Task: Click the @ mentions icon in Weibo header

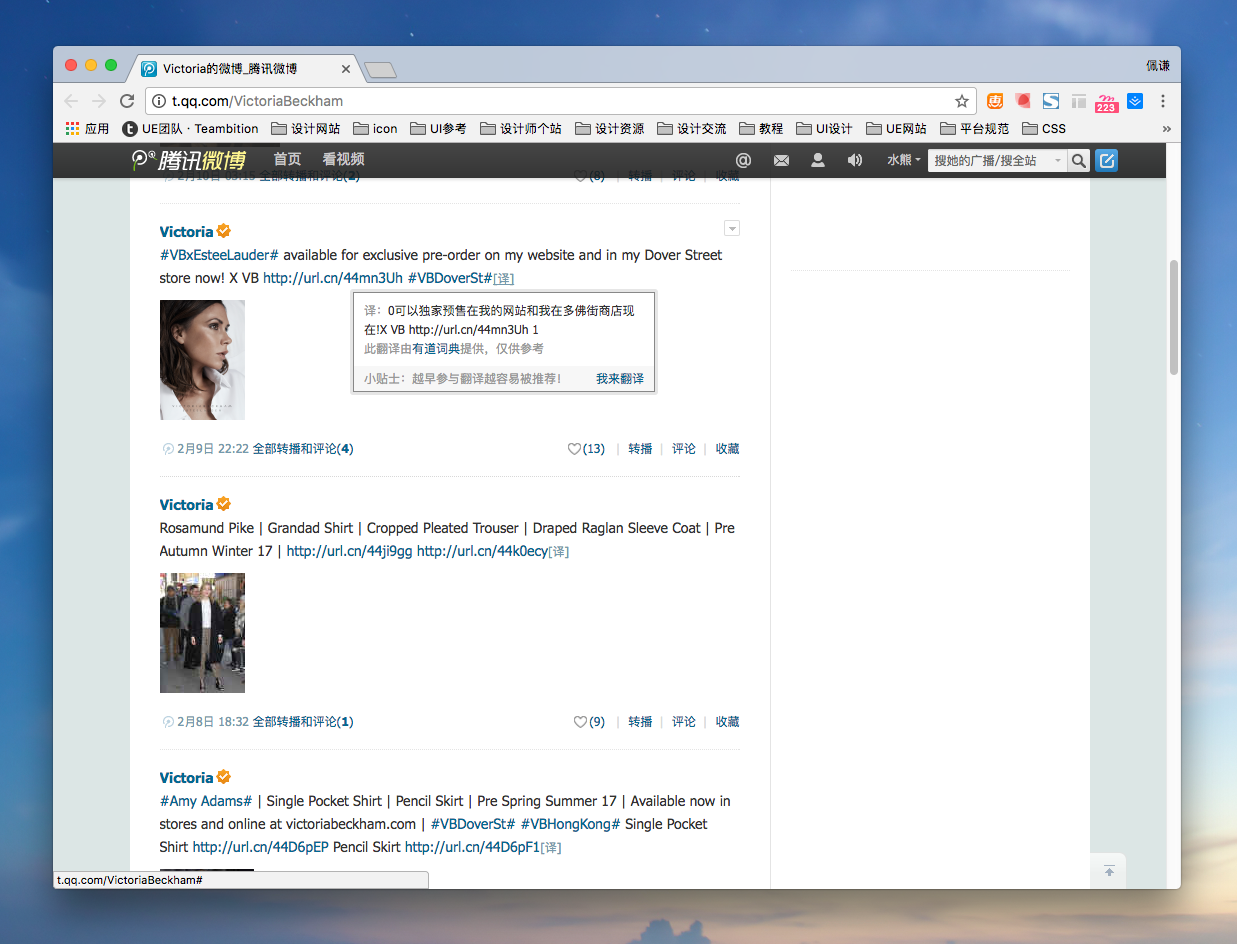Action: click(743, 160)
